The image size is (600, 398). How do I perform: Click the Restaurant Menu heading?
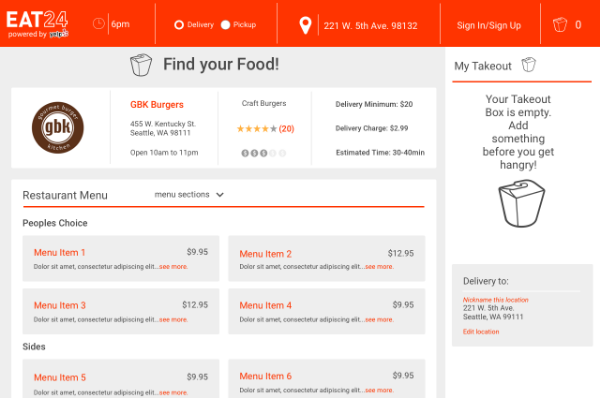(65, 195)
